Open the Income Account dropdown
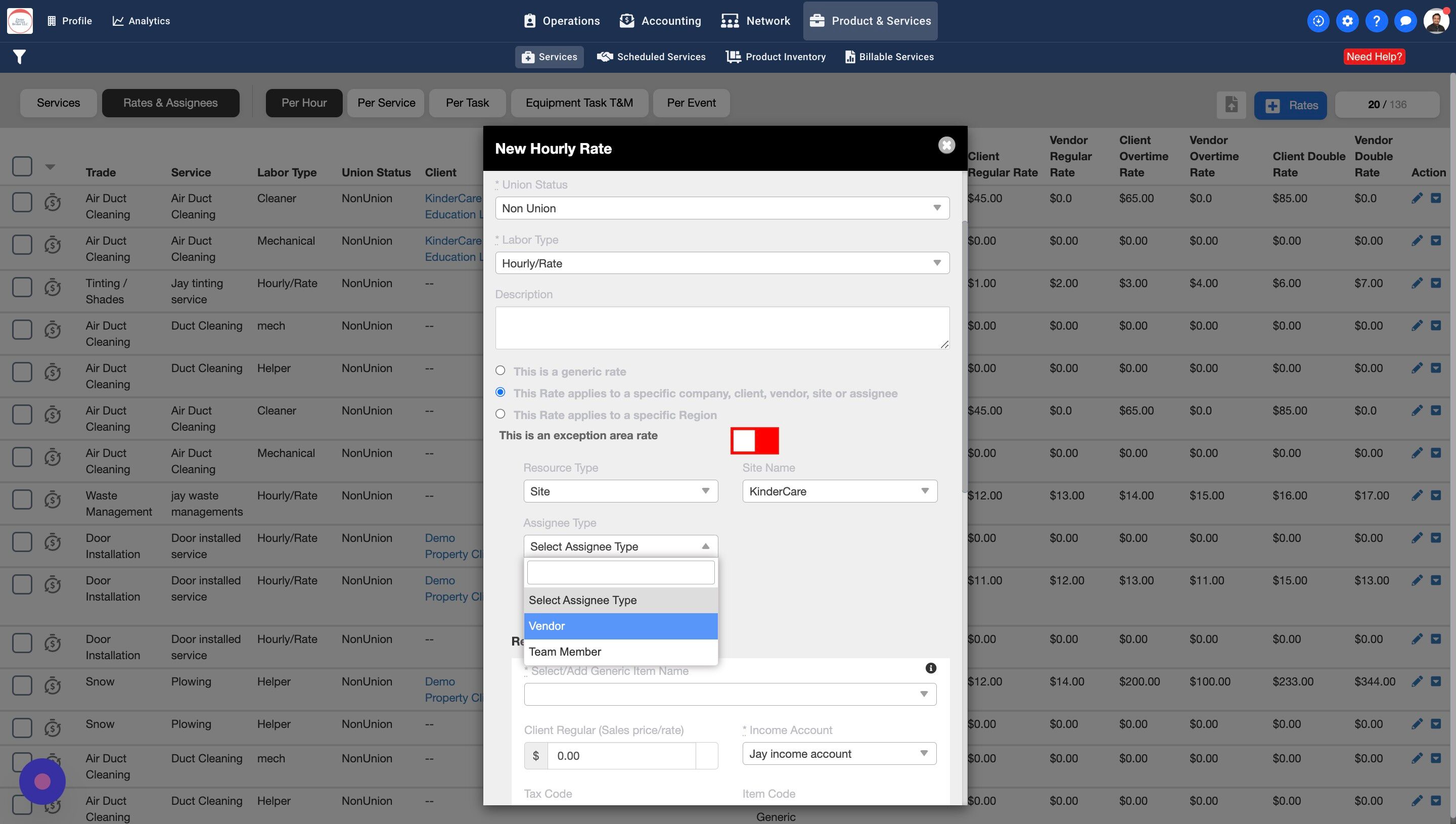Screen dimensions: 1456x824 (839, 754)
